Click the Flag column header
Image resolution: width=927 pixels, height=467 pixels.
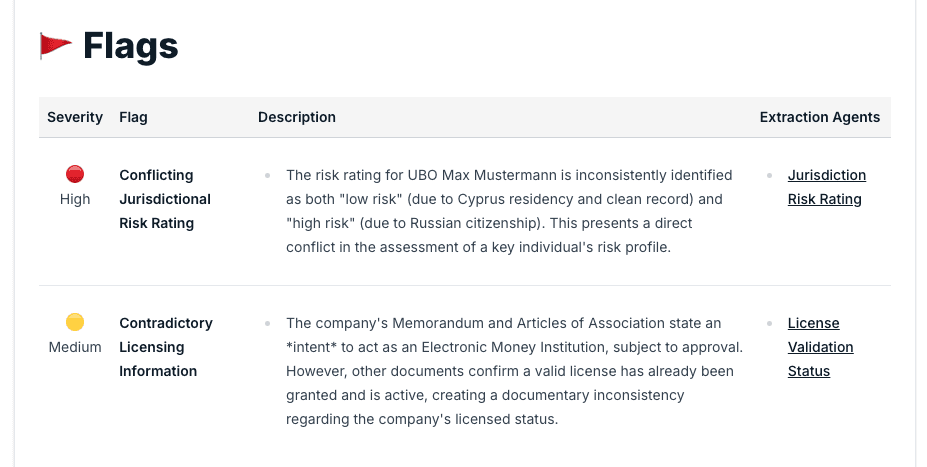(133, 117)
